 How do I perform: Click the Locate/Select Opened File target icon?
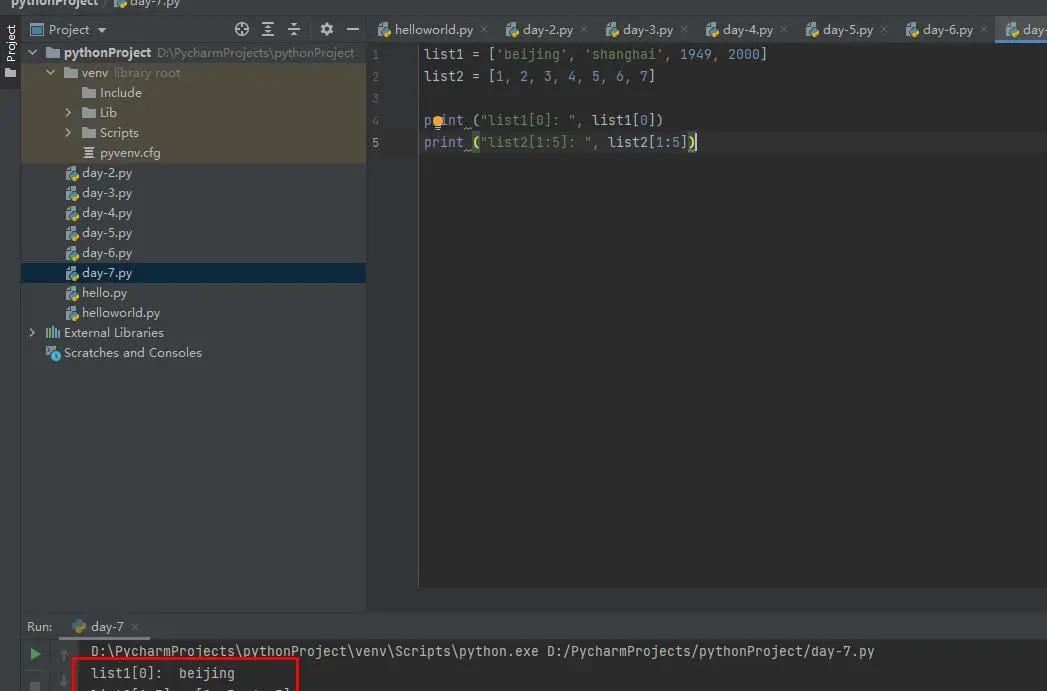pos(242,29)
